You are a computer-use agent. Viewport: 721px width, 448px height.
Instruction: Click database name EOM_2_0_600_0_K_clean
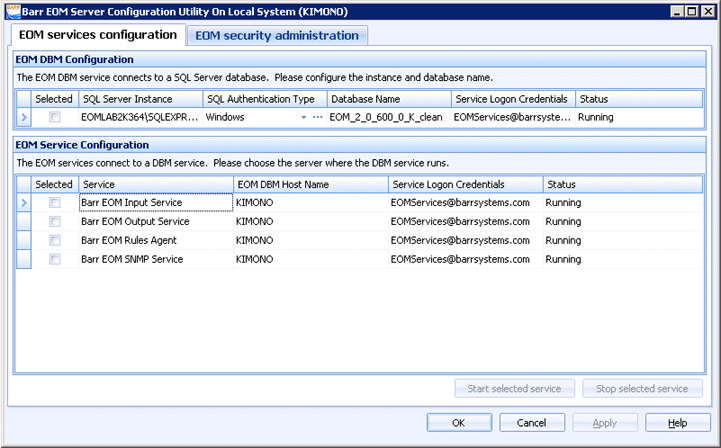(x=389, y=117)
